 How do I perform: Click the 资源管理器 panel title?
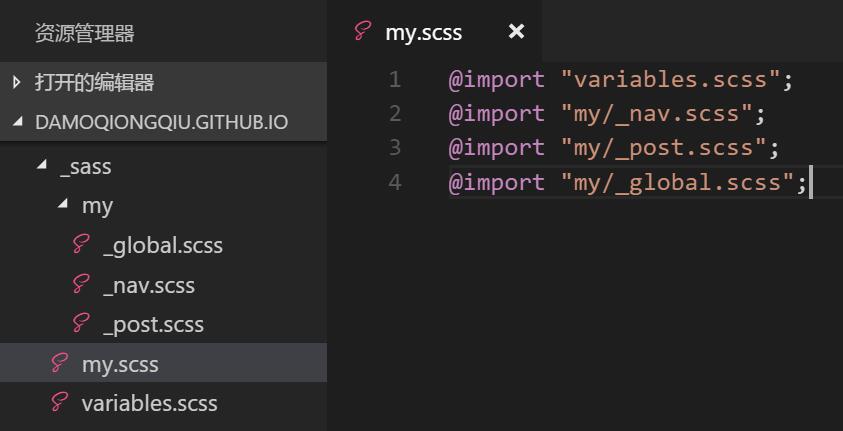[84, 33]
